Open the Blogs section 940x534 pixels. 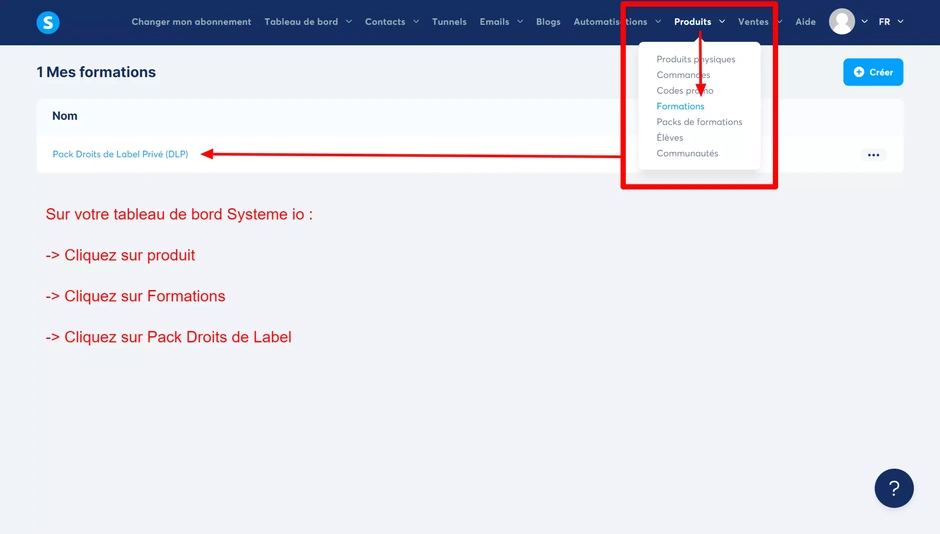coord(548,22)
